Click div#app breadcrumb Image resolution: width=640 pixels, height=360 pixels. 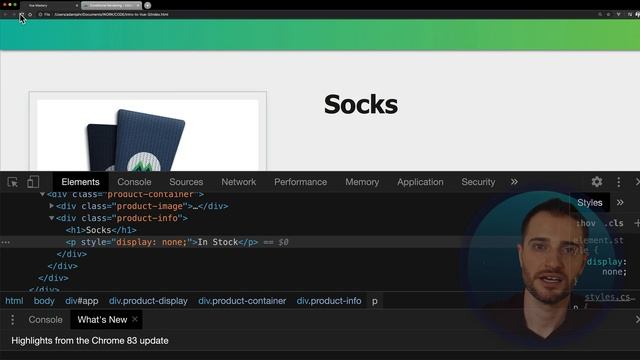coord(82,301)
